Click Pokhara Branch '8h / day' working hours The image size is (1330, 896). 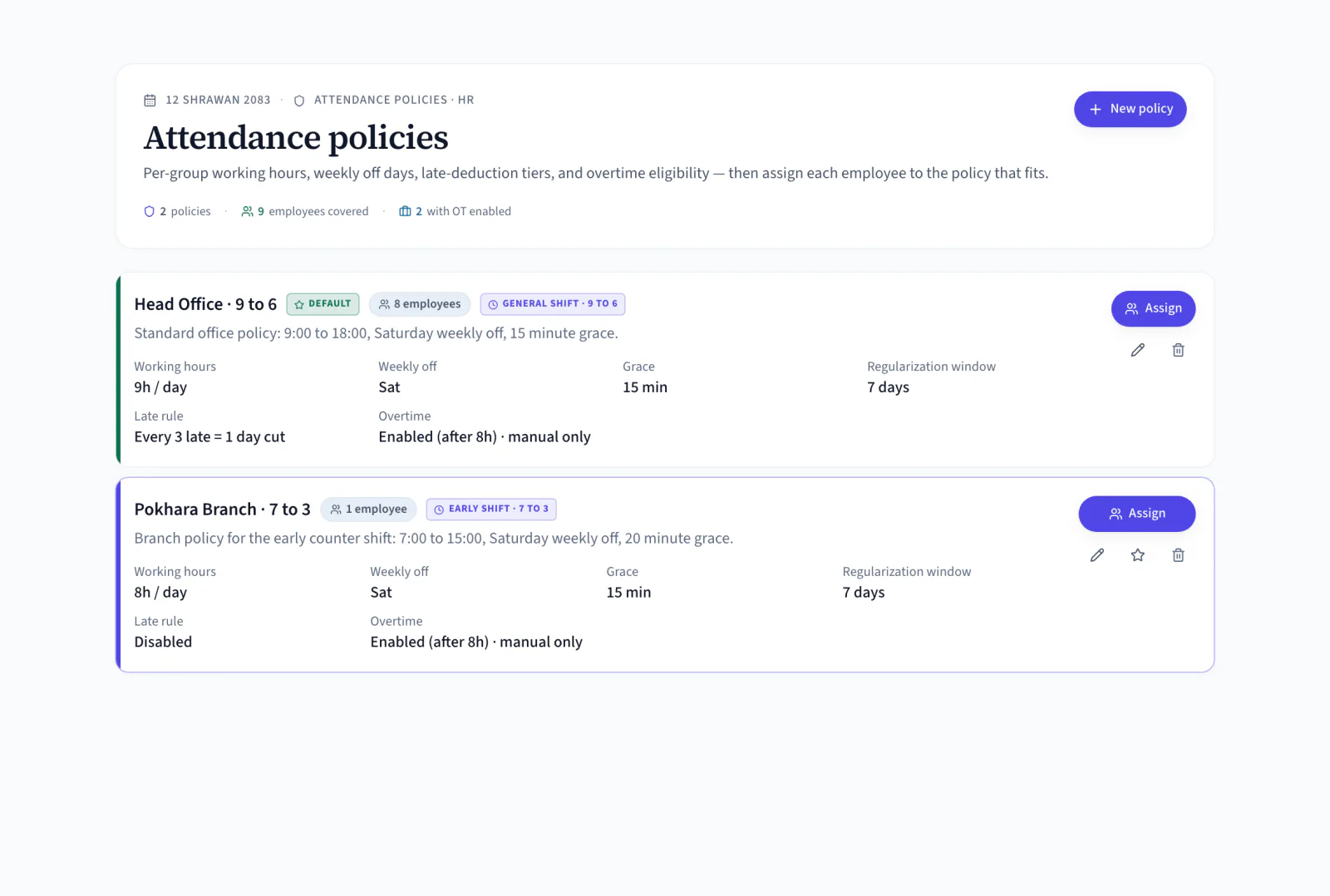[x=160, y=593]
